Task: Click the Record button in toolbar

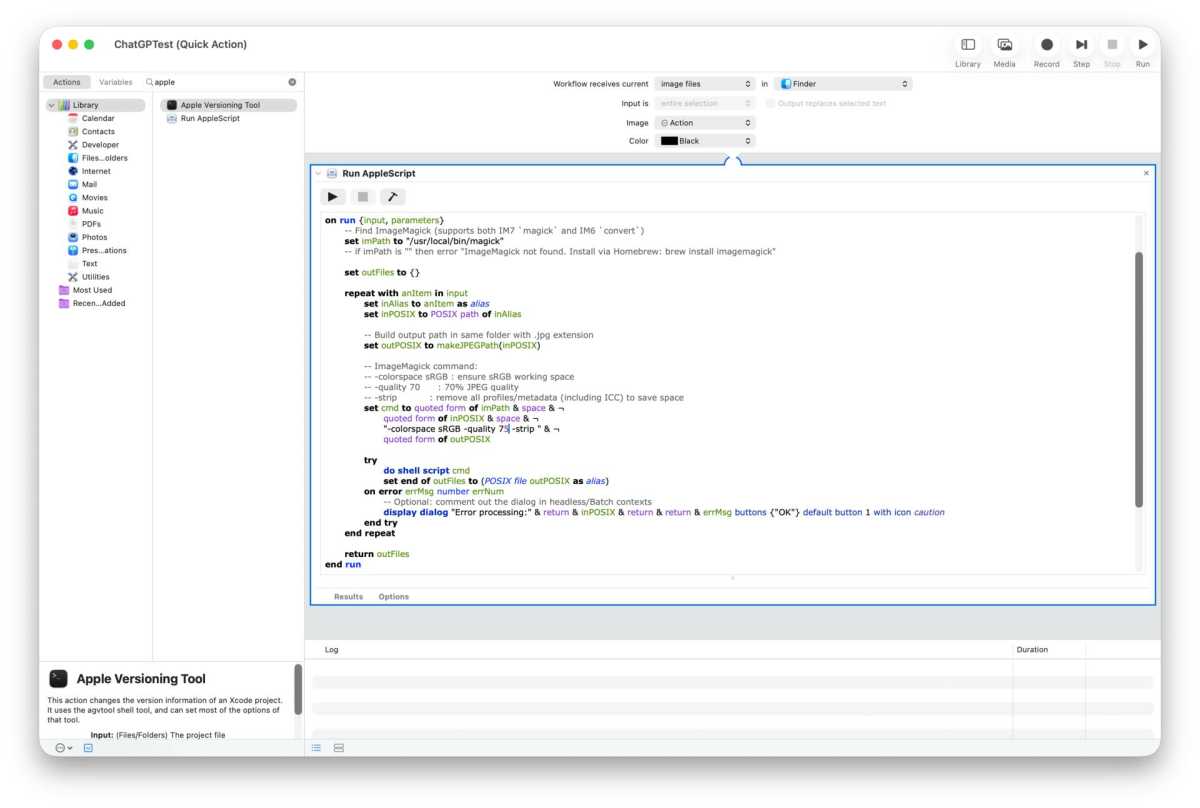Action: tap(1046, 45)
